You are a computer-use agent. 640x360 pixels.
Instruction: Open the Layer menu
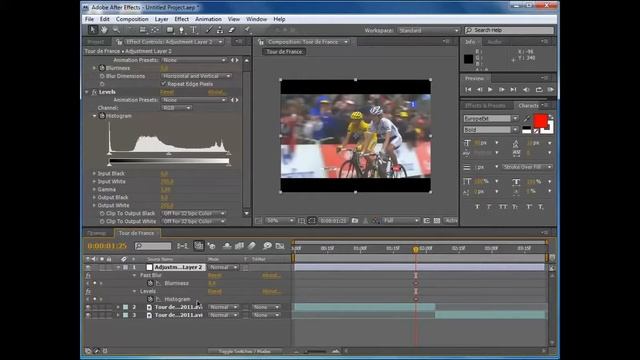click(x=161, y=19)
